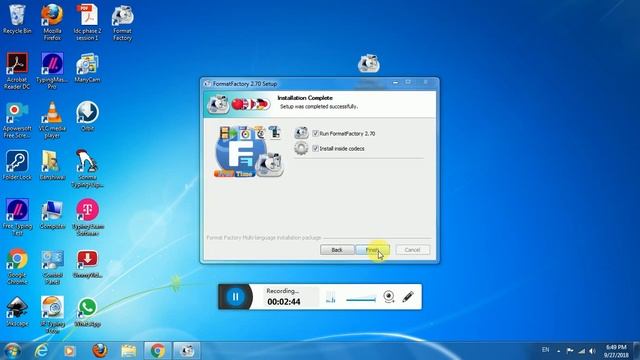Select the WhatsApp desktop shortcut
Screen dimensions: 640x360
point(87,312)
